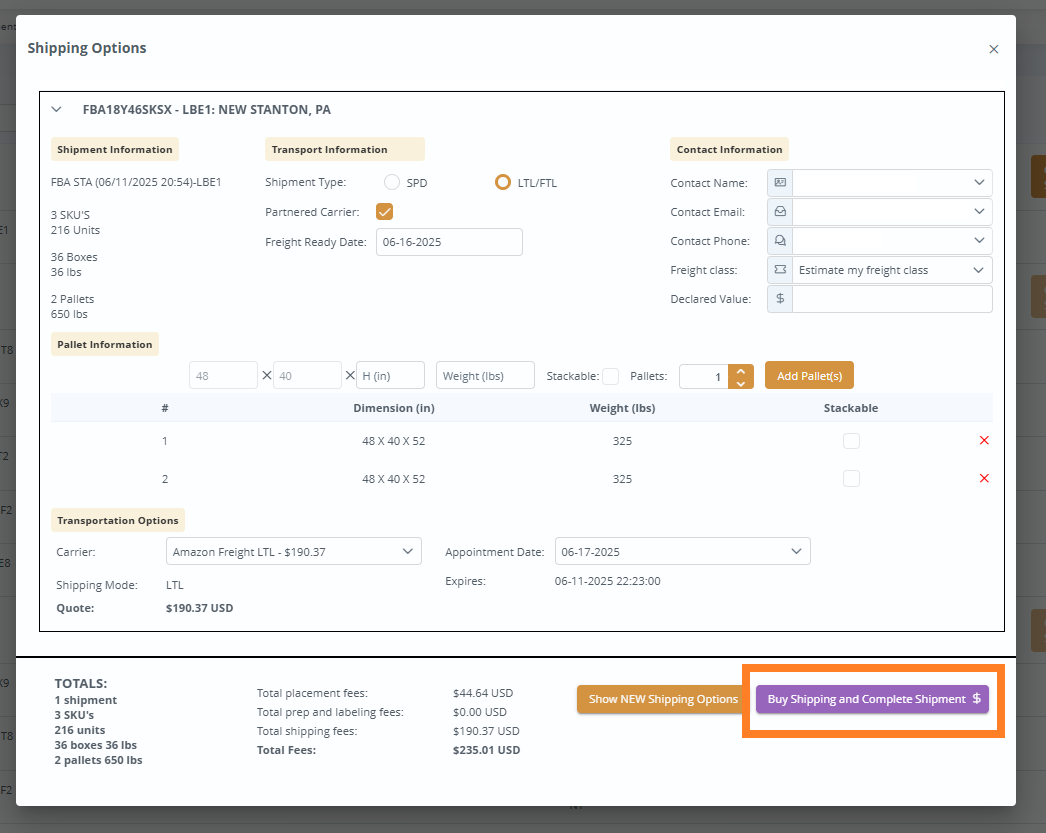Click Add Pallet(s) button
The width and height of the screenshot is (1046, 833).
tap(809, 376)
